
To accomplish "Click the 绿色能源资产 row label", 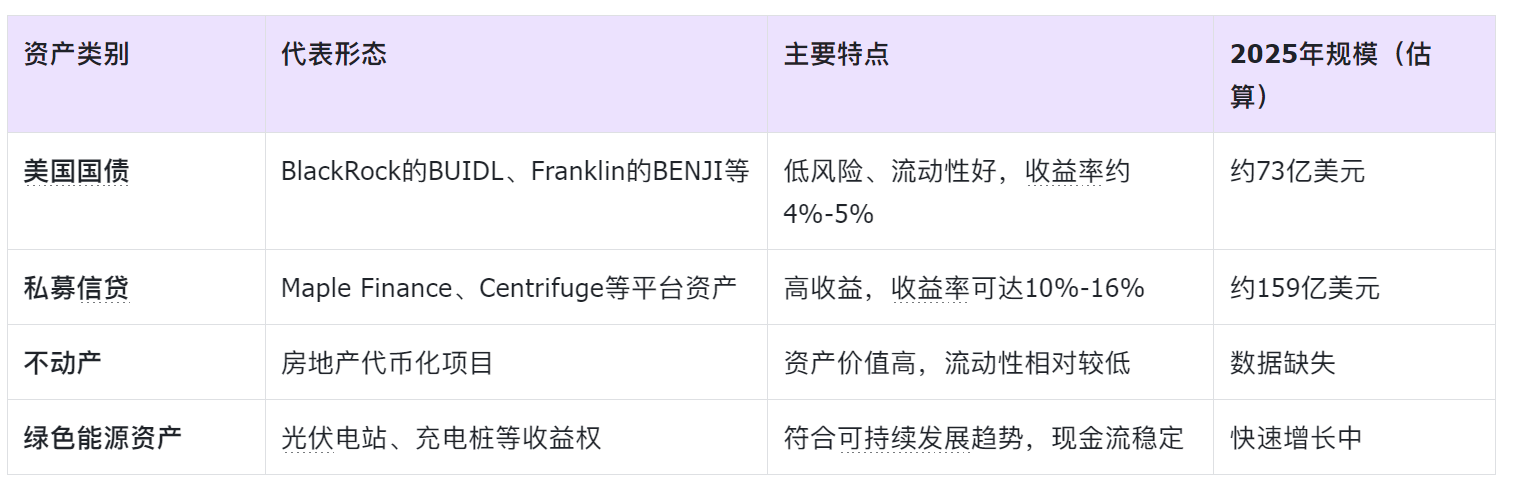I will click(x=102, y=437).
